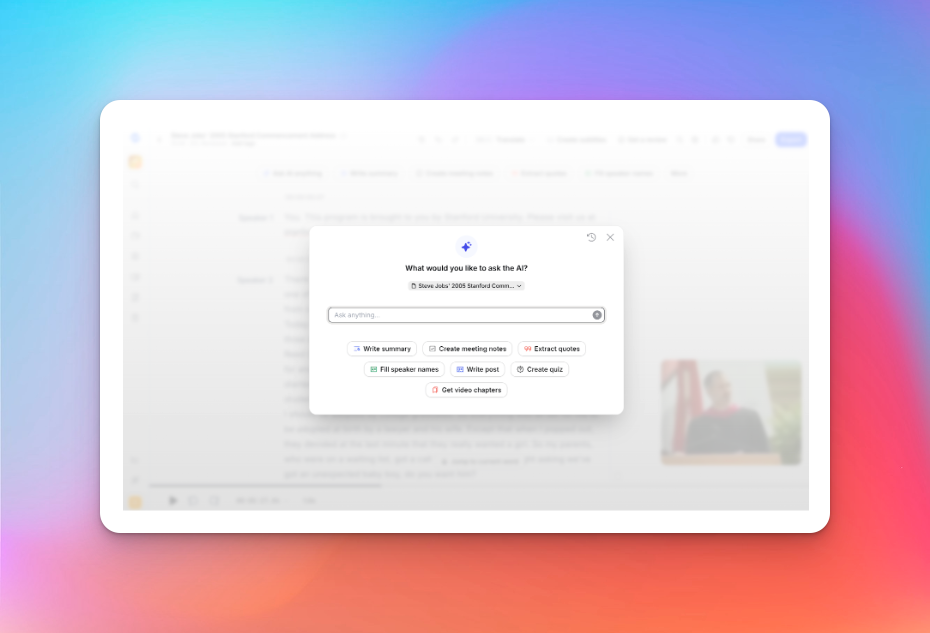
Task: Click the quotes icon on Extract quotes chip
Action: pyautogui.click(x=527, y=348)
